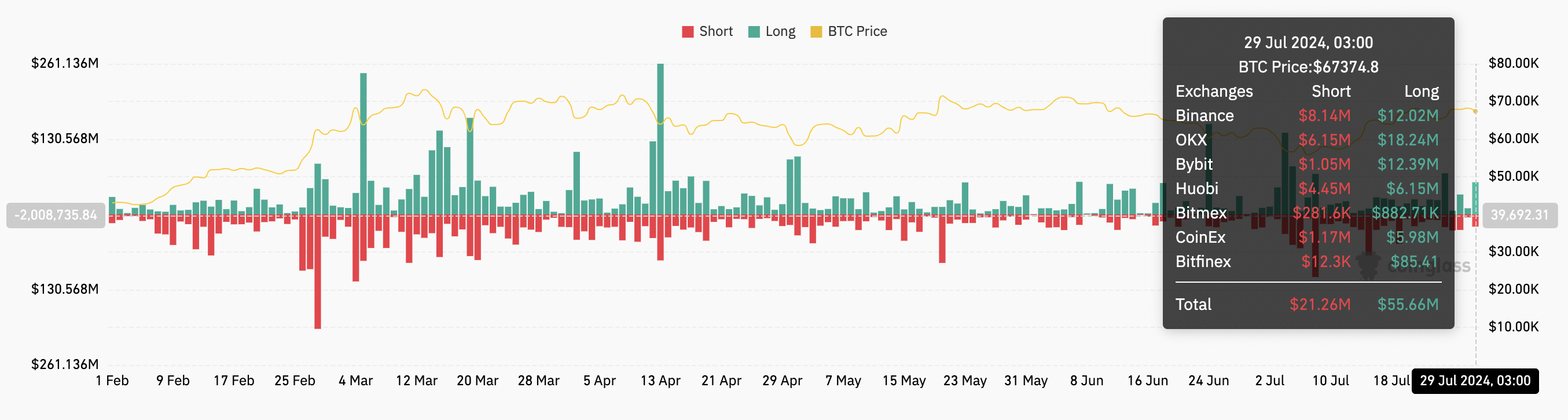Screen dimensions: 1568x420
Task: Select the 1 Feb x-axis label
Action: click(112, 381)
